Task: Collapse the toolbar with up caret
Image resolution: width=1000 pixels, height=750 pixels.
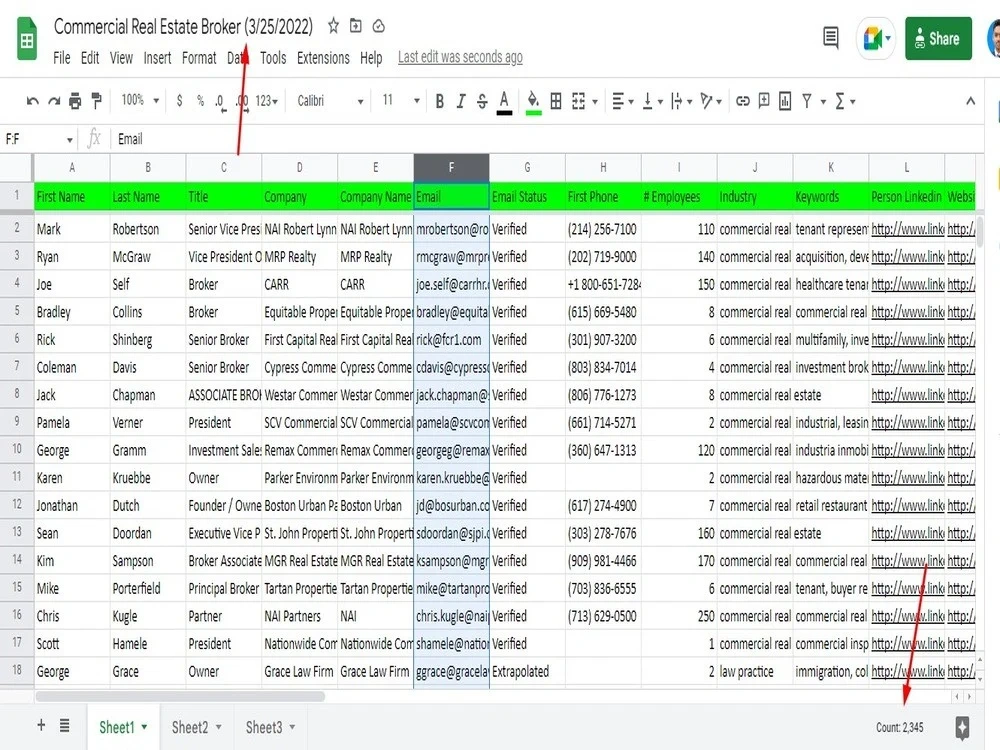Action: pos(970,101)
